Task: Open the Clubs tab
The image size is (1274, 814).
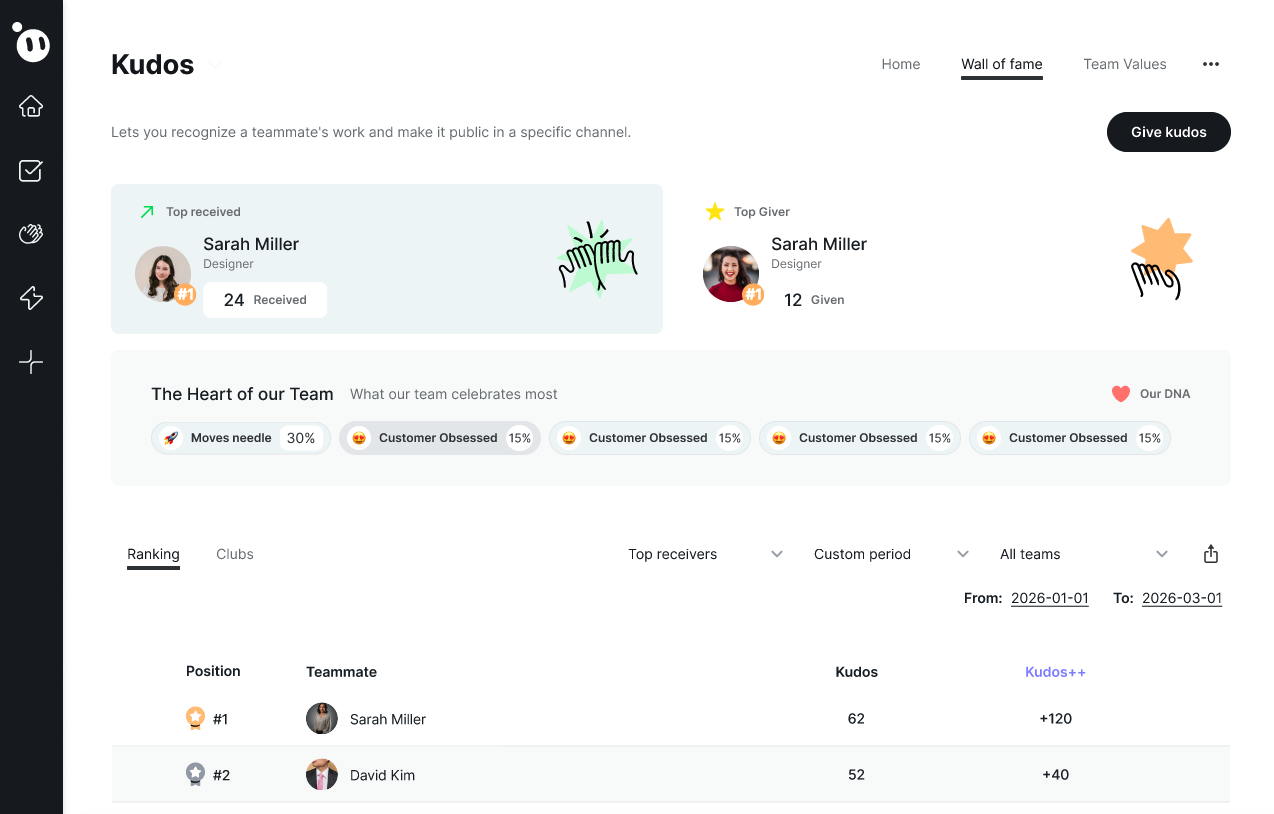Action: (235, 554)
